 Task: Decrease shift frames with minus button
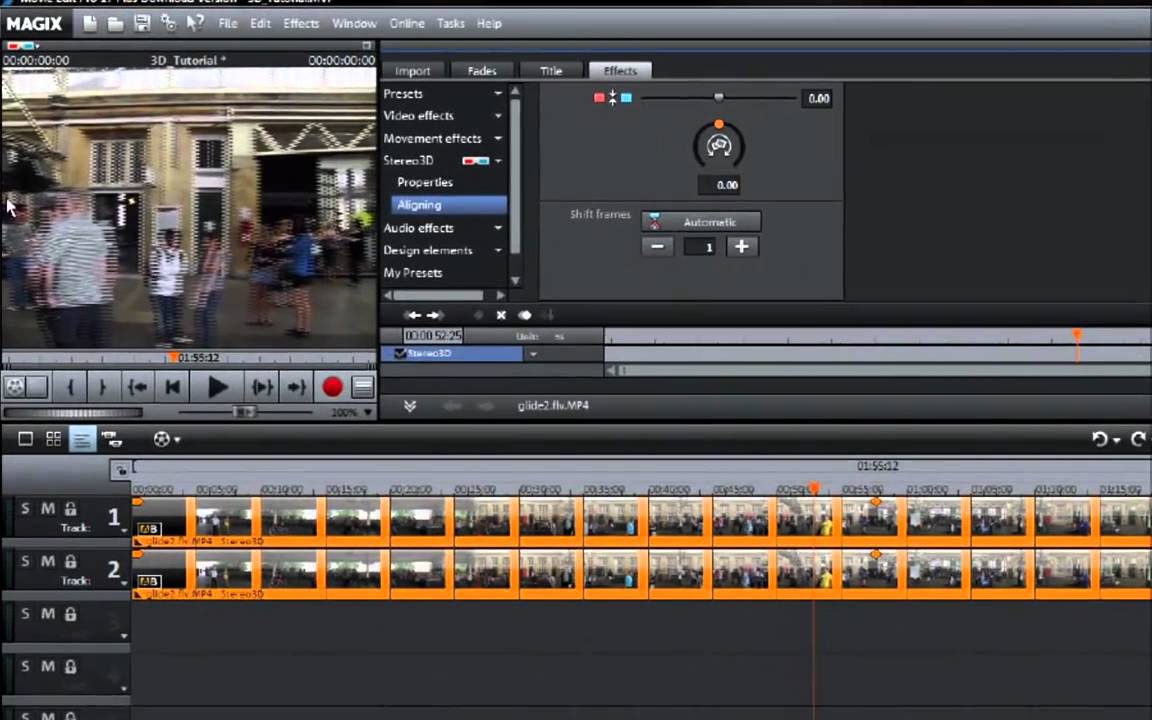[x=658, y=247]
